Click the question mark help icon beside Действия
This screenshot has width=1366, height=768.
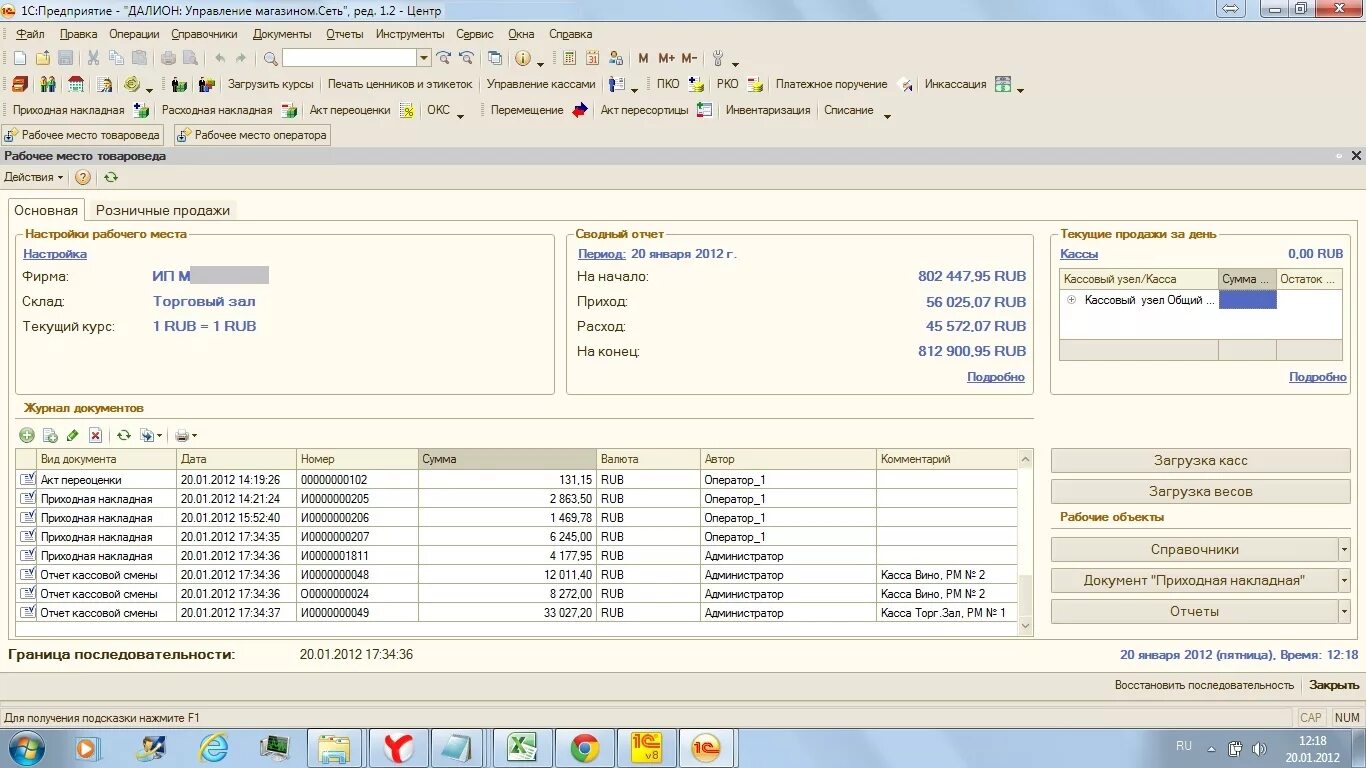pos(83,177)
